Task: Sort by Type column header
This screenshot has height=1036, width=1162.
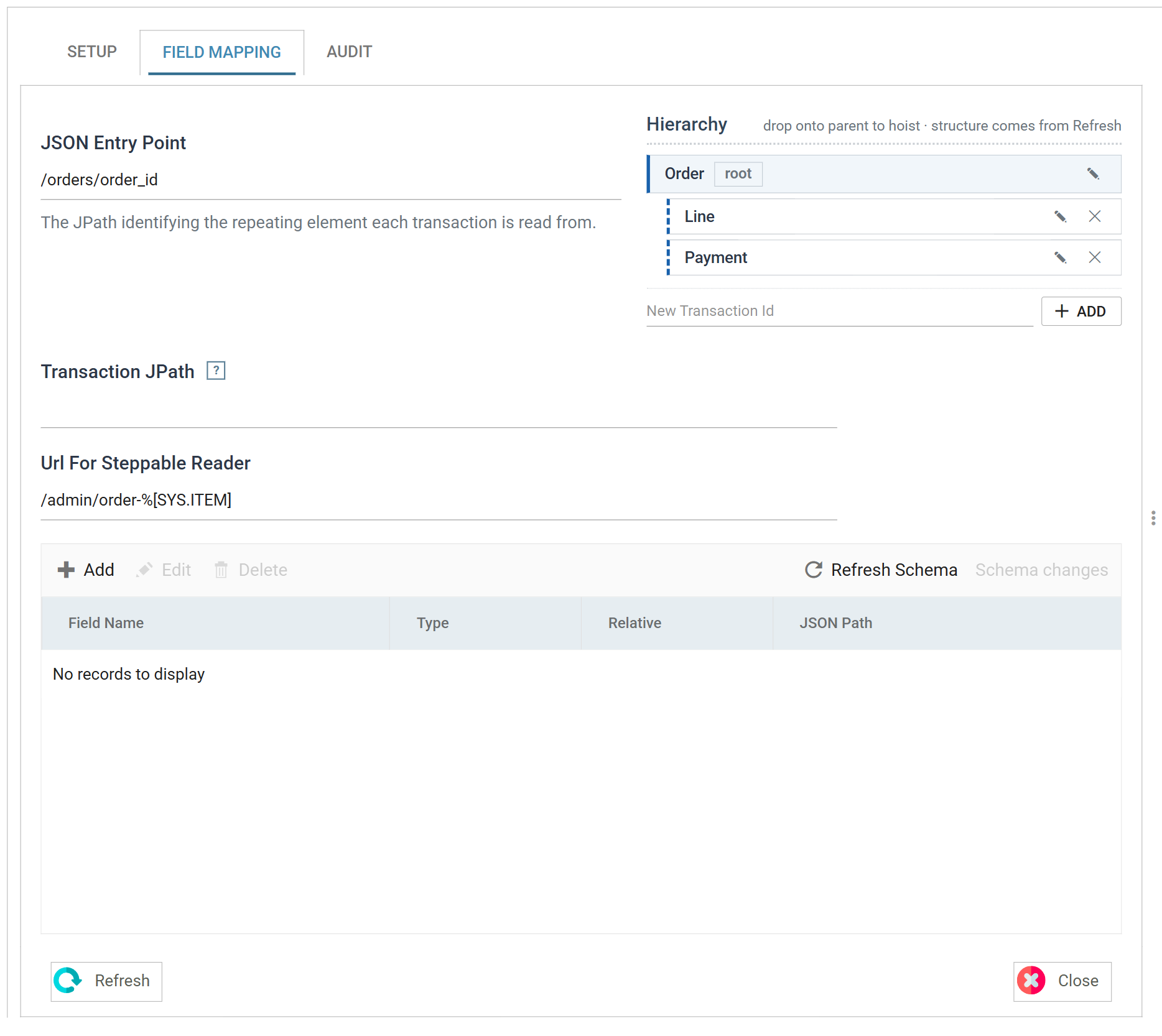Action: (x=485, y=623)
